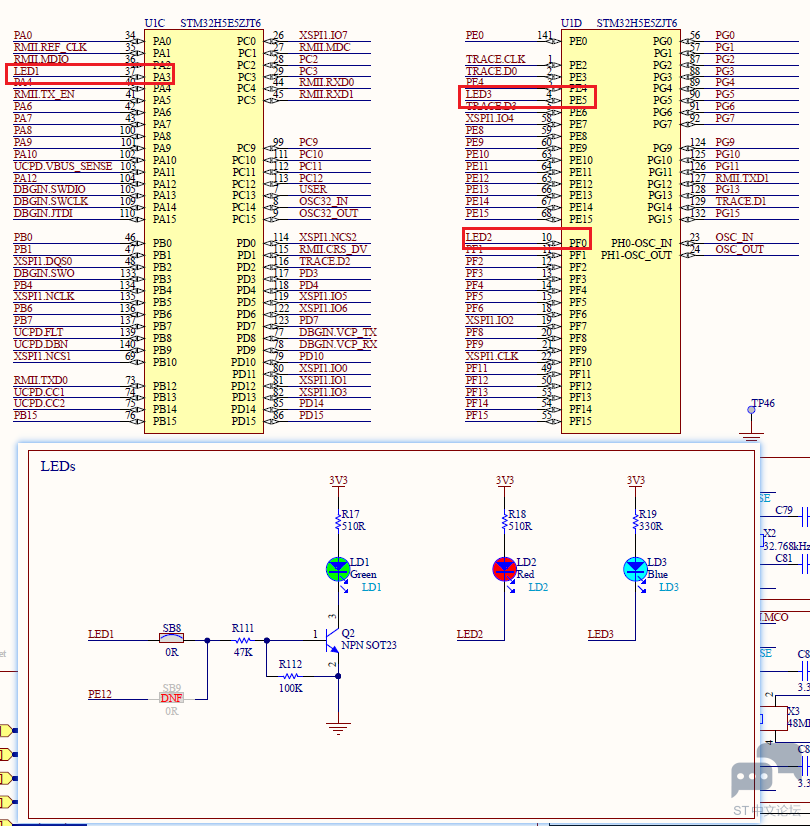Viewport: 810px width, 826px height.
Task: Click the LED3 net label under blue LED
Action: 600,634
